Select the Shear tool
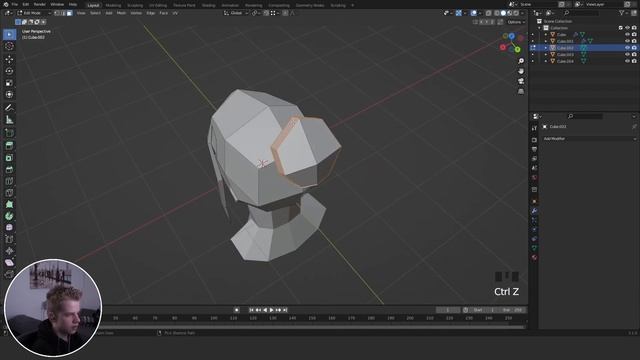This screenshot has width=640, height=360. (9, 262)
